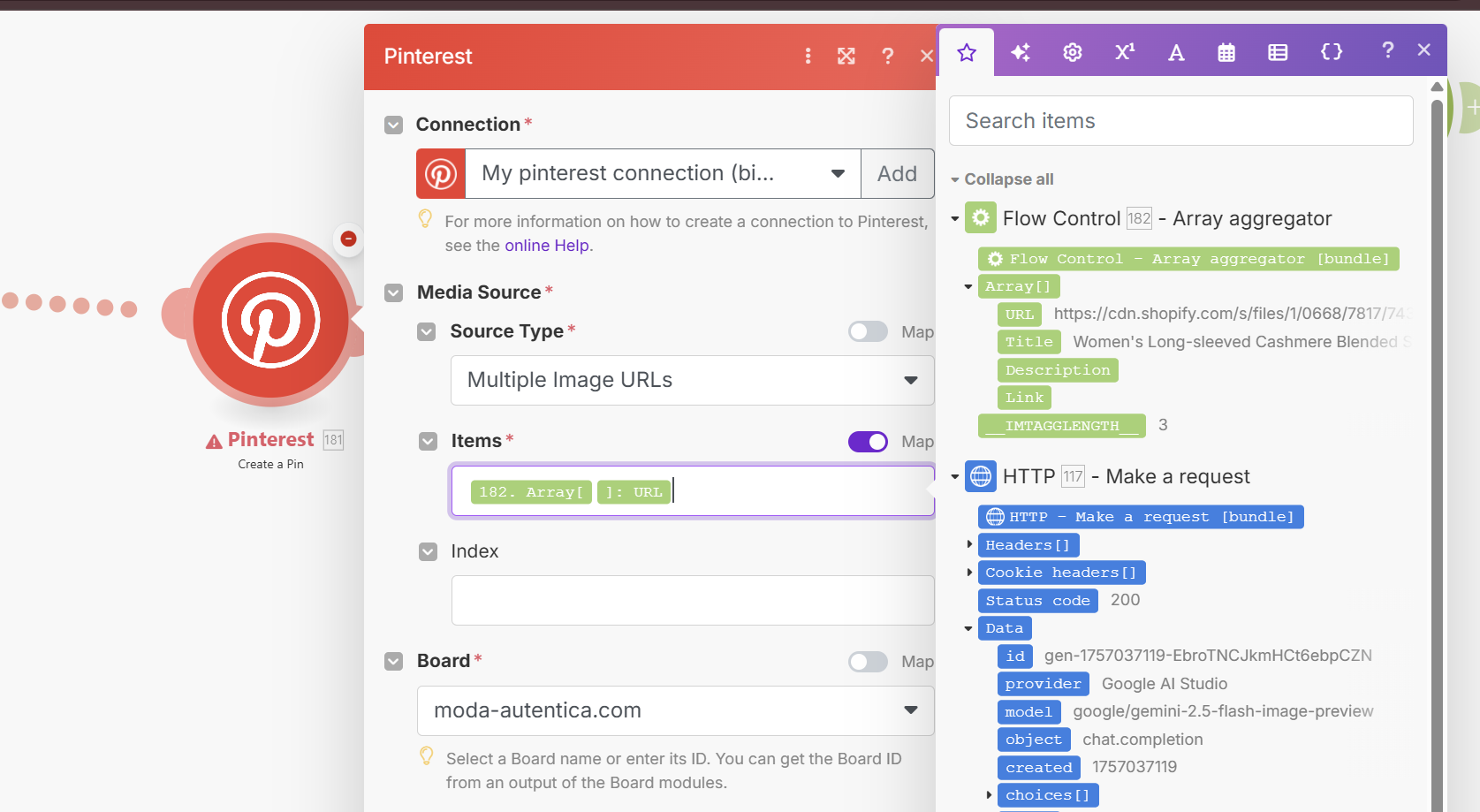Collapse the Index field

point(429,552)
